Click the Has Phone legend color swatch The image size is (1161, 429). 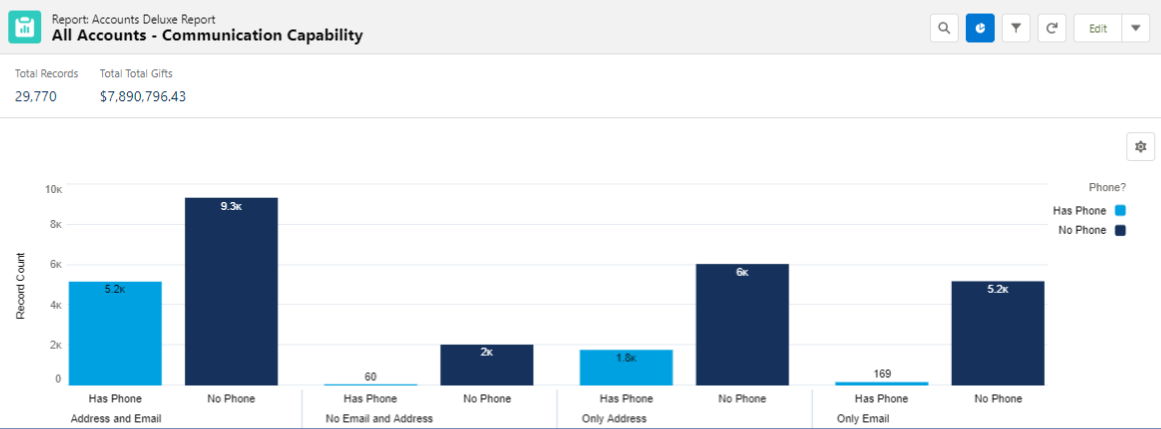1120,211
